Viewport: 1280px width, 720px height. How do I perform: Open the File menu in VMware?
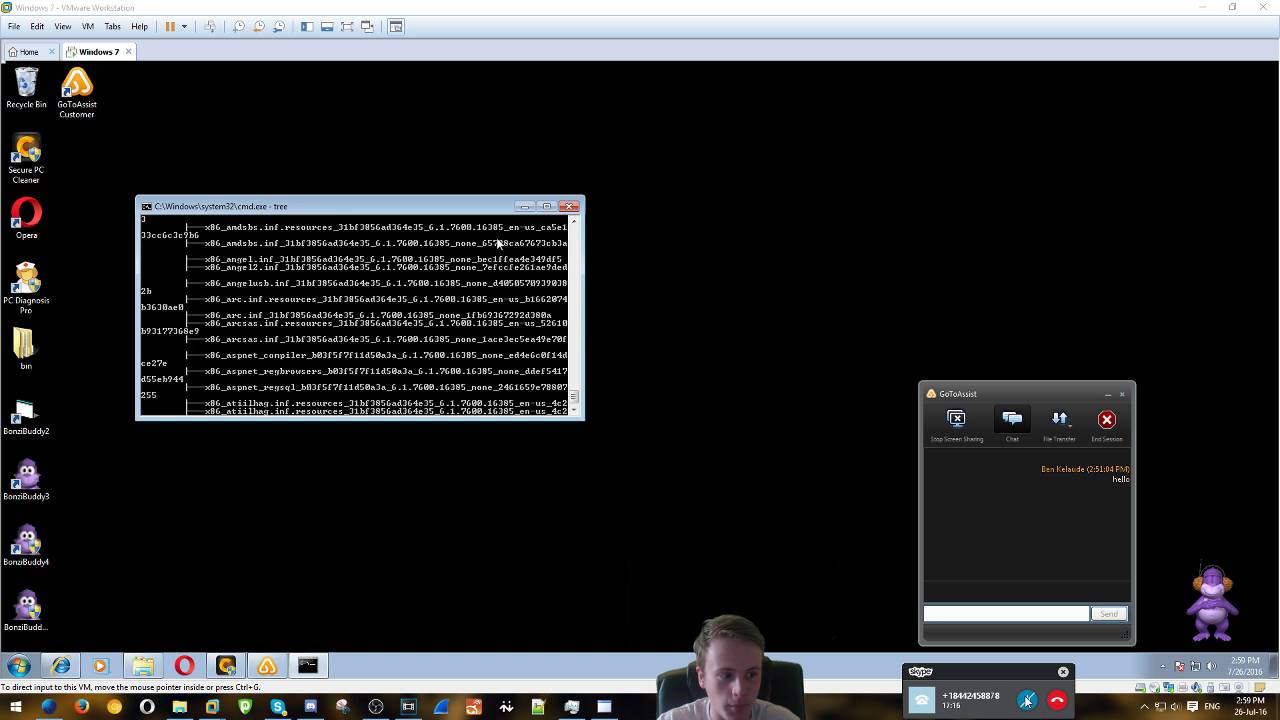pos(14,27)
